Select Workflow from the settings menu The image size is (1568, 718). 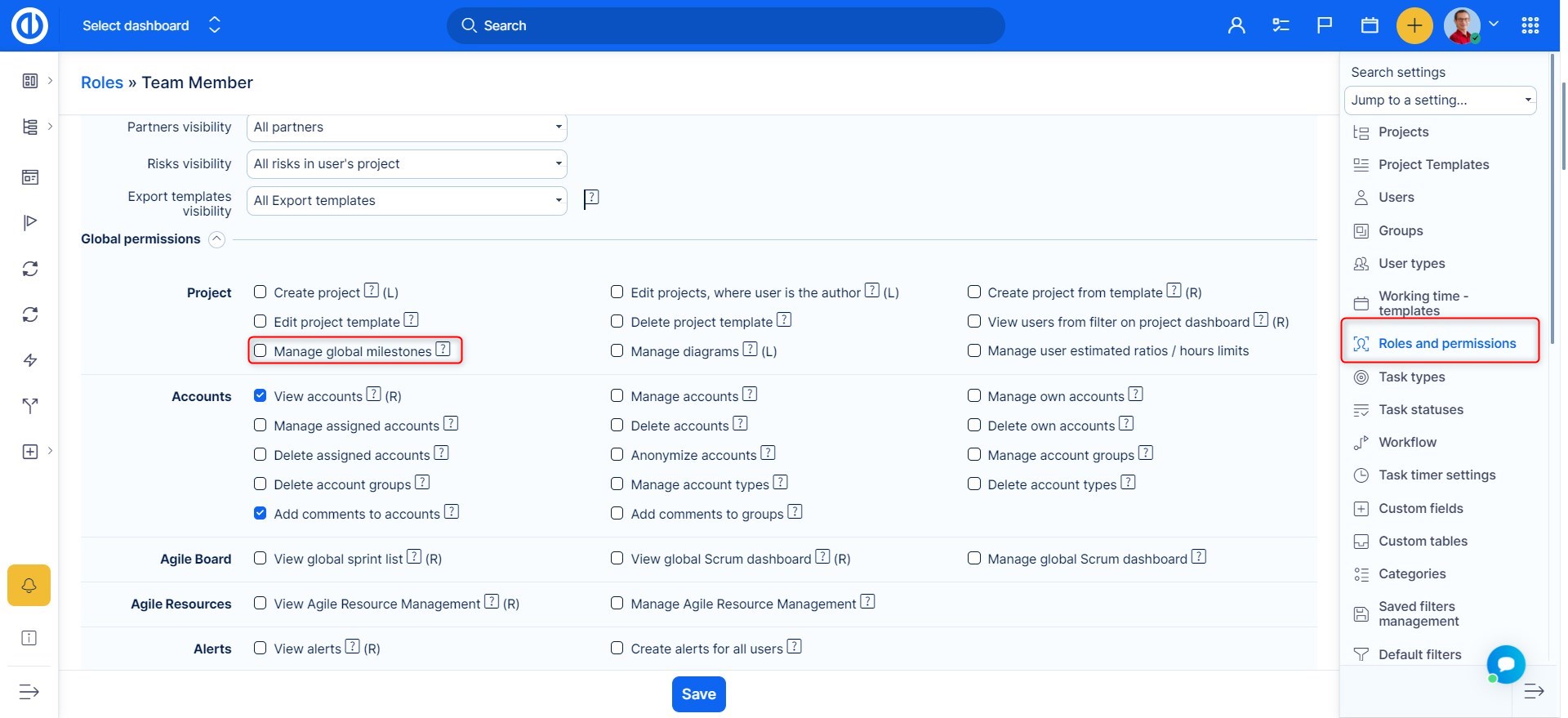(1407, 443)
